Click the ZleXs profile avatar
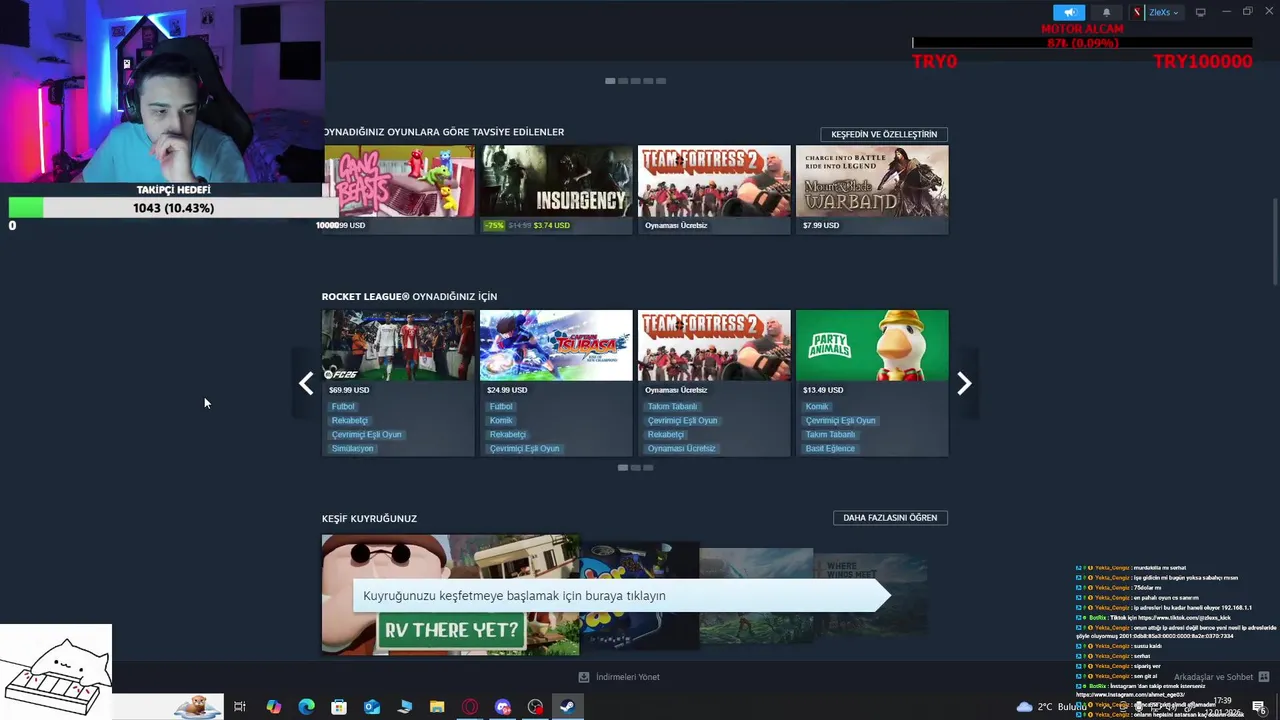This screenshot has width=1280, height=720. [1138, 12]
